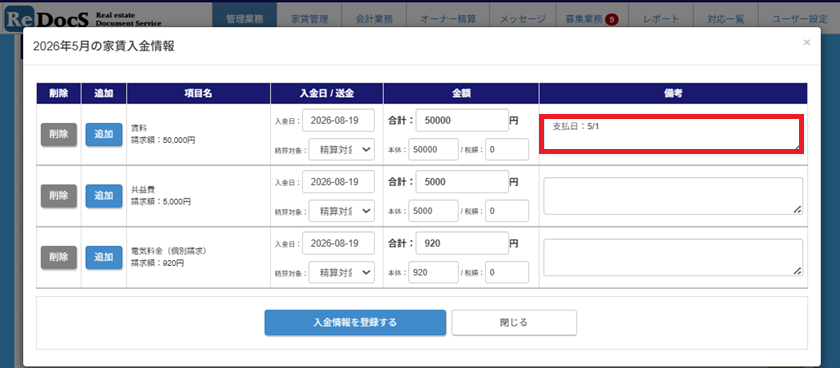Click the 項目名 column header

(199, 93)
